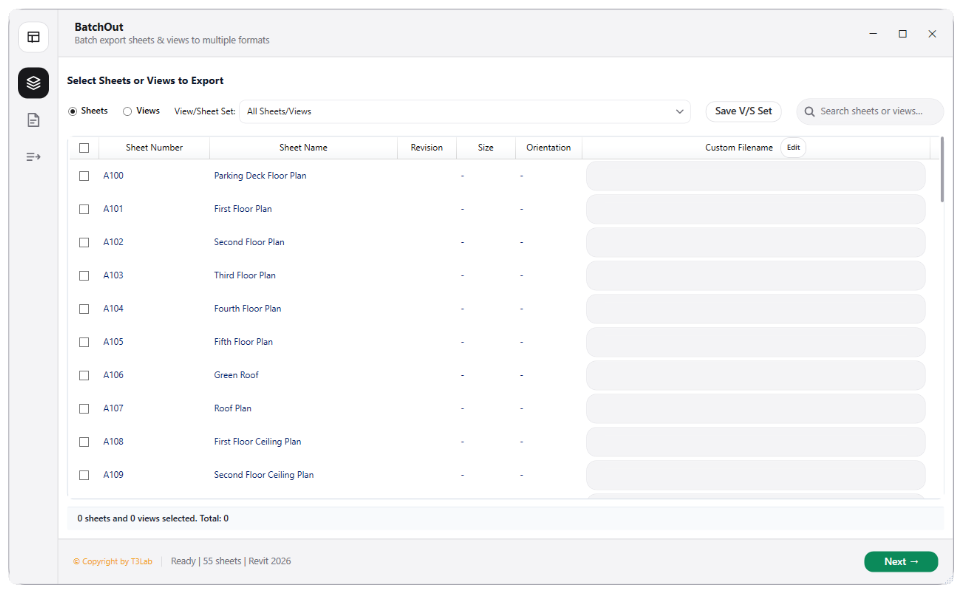The height and width of the screenshot is (593, 962).
Task: Click the Ready 55 sheets status text
Action: click(231, 561)
